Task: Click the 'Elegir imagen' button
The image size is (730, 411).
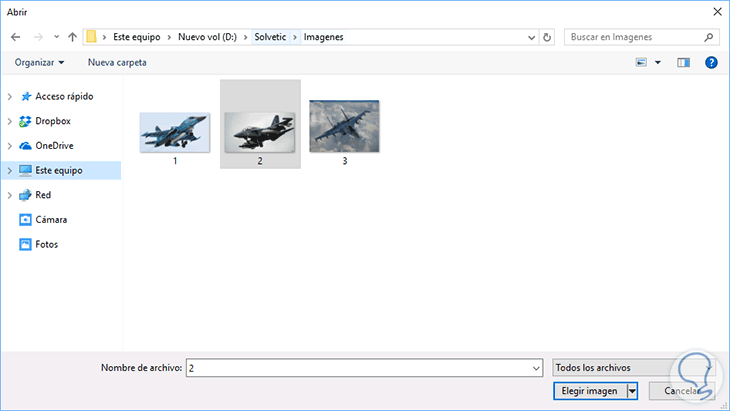Action: tap(589, 391)
